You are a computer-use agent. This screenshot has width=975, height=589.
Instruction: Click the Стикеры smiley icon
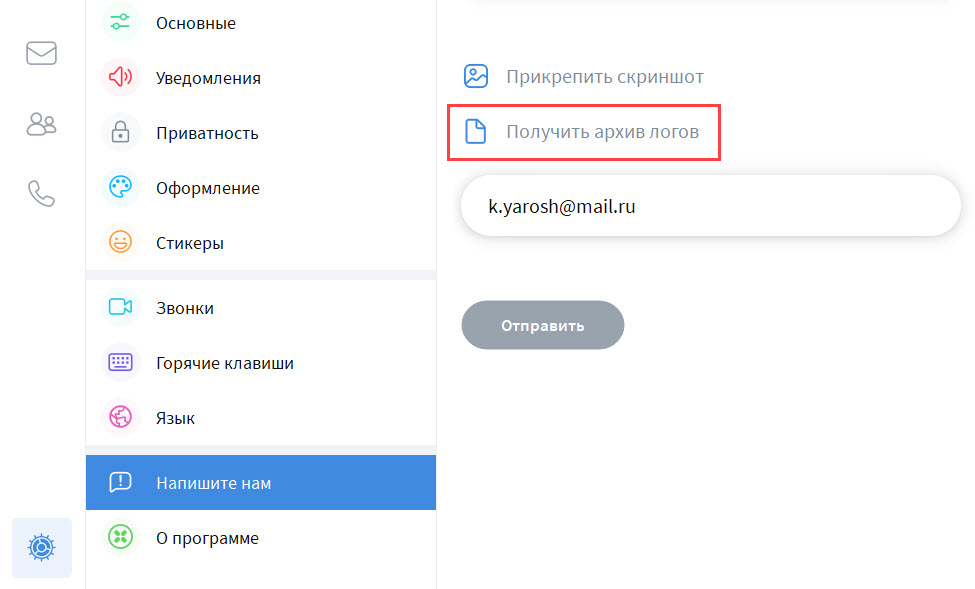[x=120, y=243]
